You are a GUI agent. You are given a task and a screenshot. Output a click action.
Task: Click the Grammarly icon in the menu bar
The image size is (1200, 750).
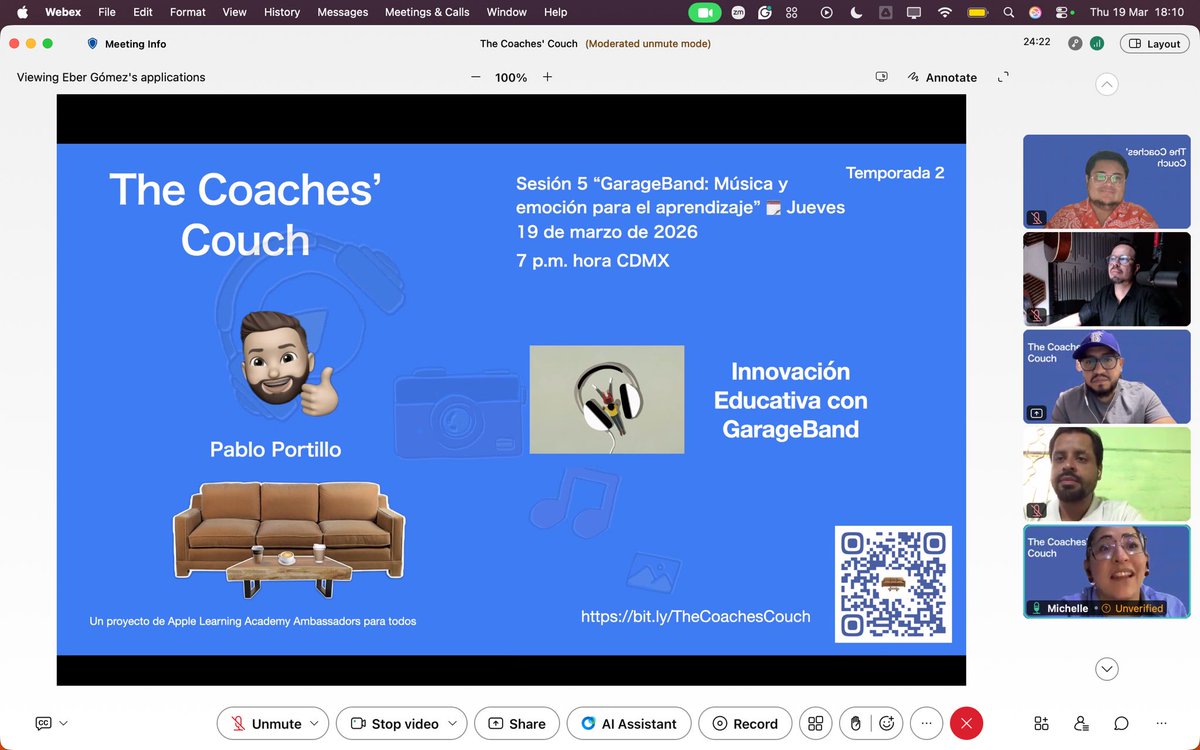click(765, 12)
